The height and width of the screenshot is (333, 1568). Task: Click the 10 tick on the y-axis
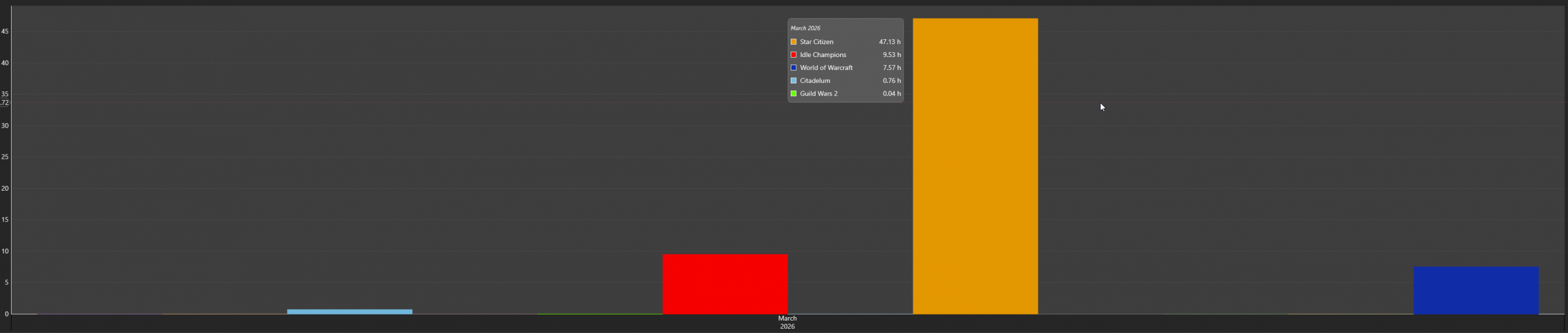pos(5,251)
